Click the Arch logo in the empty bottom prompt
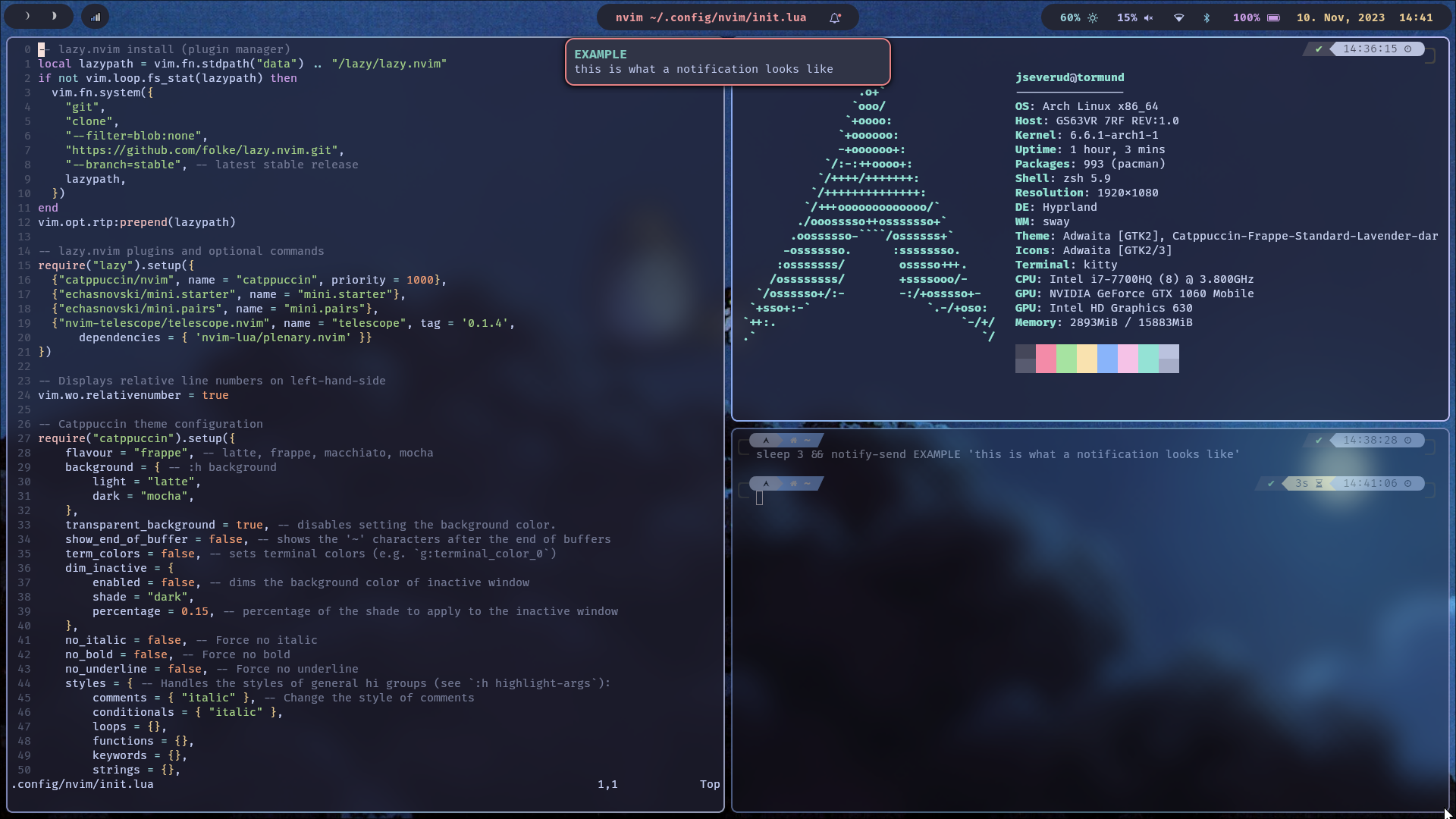This screenshot has height=819, width=1456. tap(766, 484)
